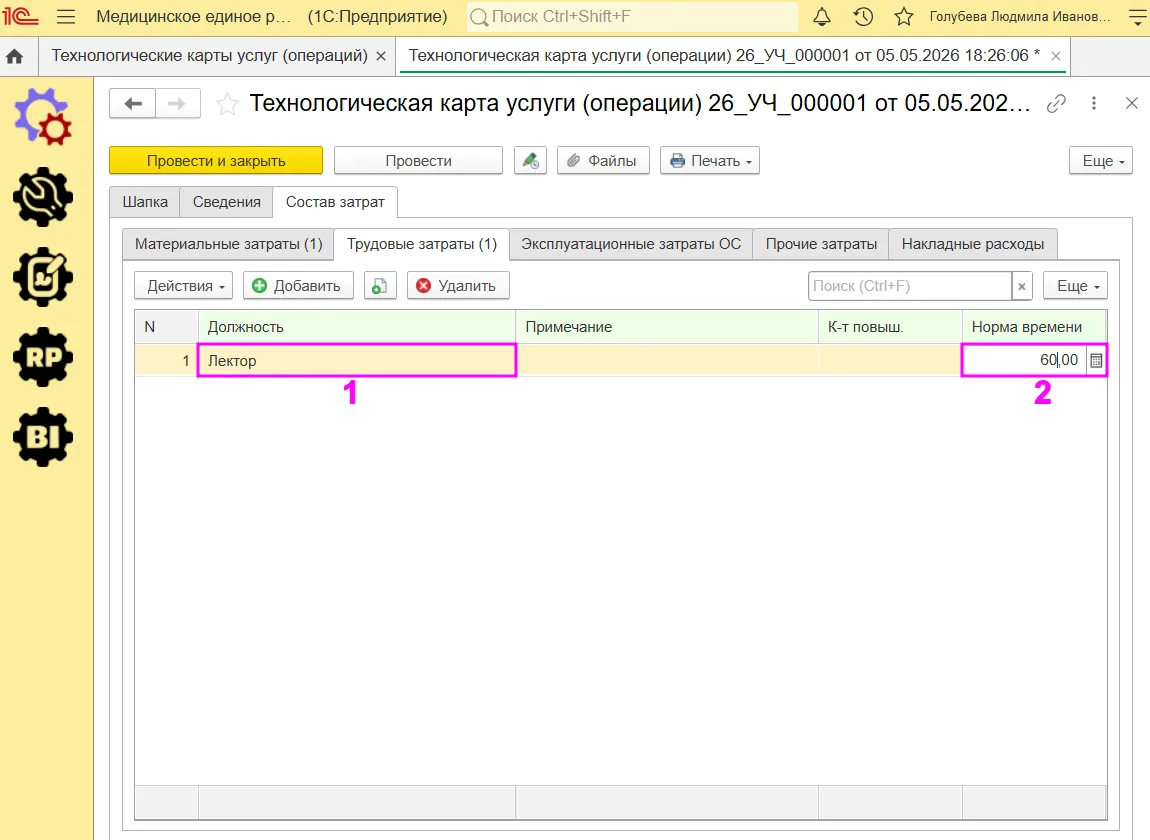Open the RP gear sidebar section
Screen dimensions: 1150x840
(43, 357)
